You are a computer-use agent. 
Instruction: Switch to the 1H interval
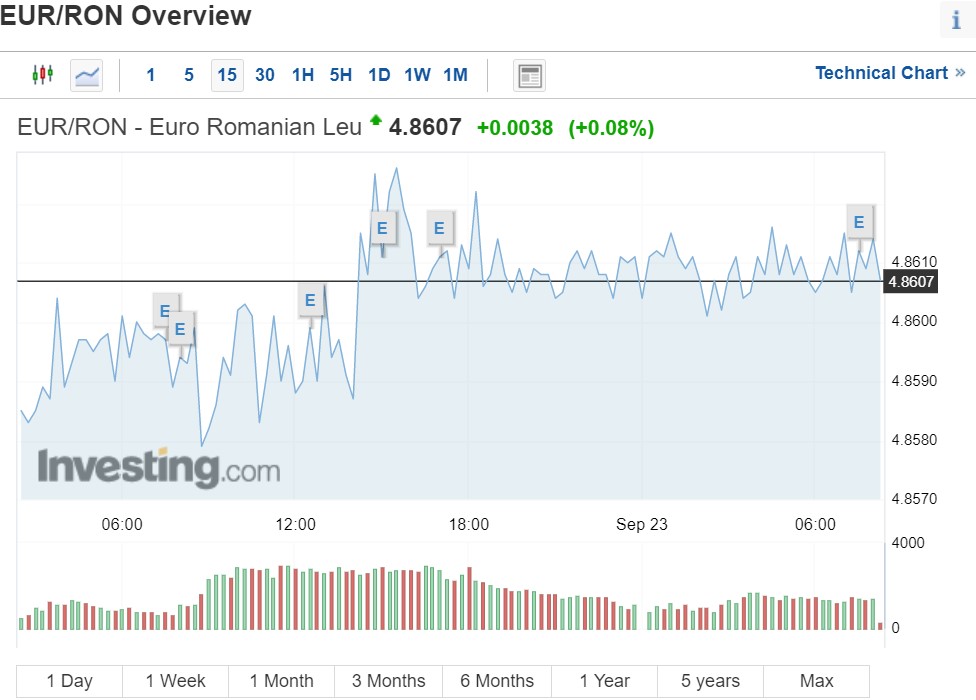click(x=303, y=75)
